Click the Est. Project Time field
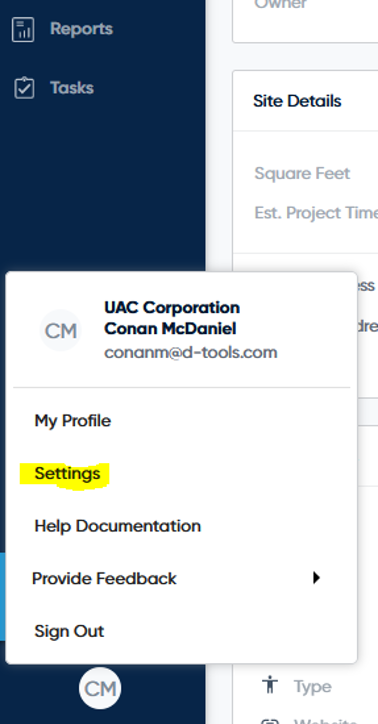The image size is (378, 724). [316, 213]
